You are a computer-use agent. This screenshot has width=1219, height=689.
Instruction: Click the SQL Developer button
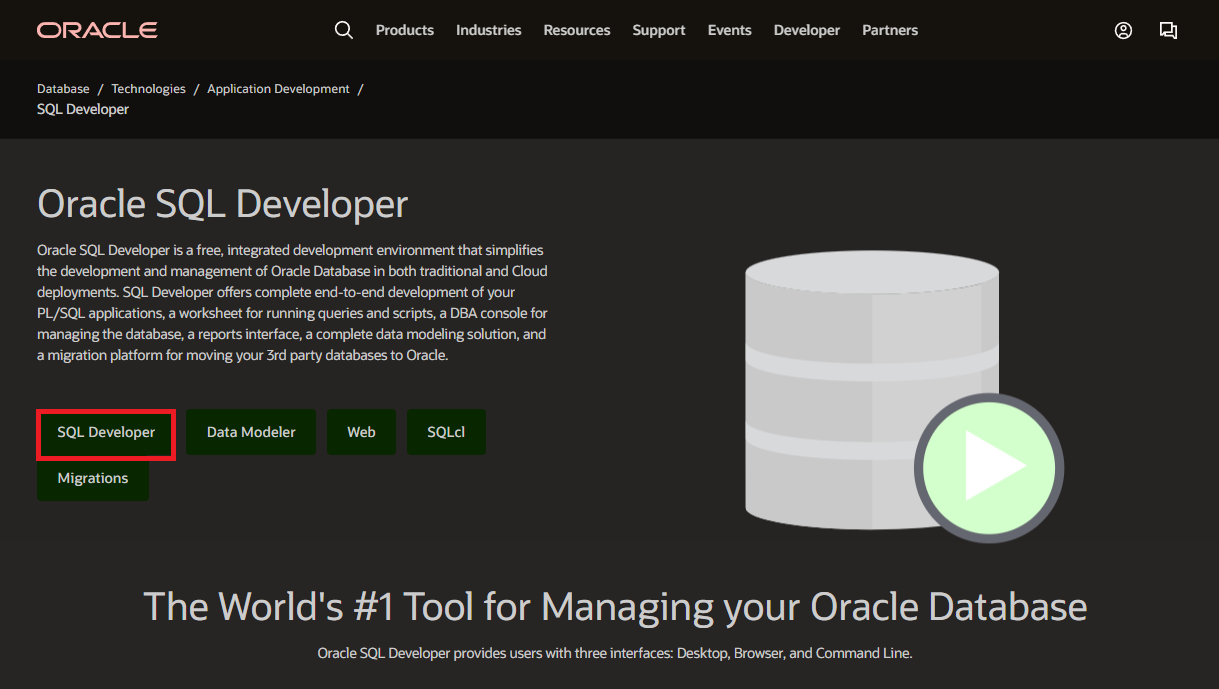coord(106,432)
